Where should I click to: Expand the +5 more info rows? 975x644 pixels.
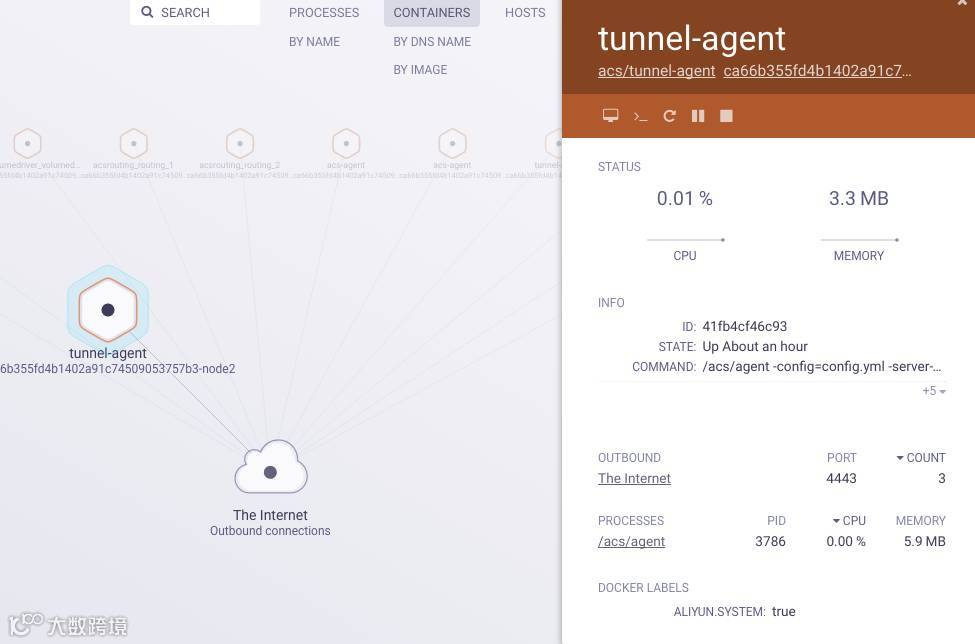933,391
